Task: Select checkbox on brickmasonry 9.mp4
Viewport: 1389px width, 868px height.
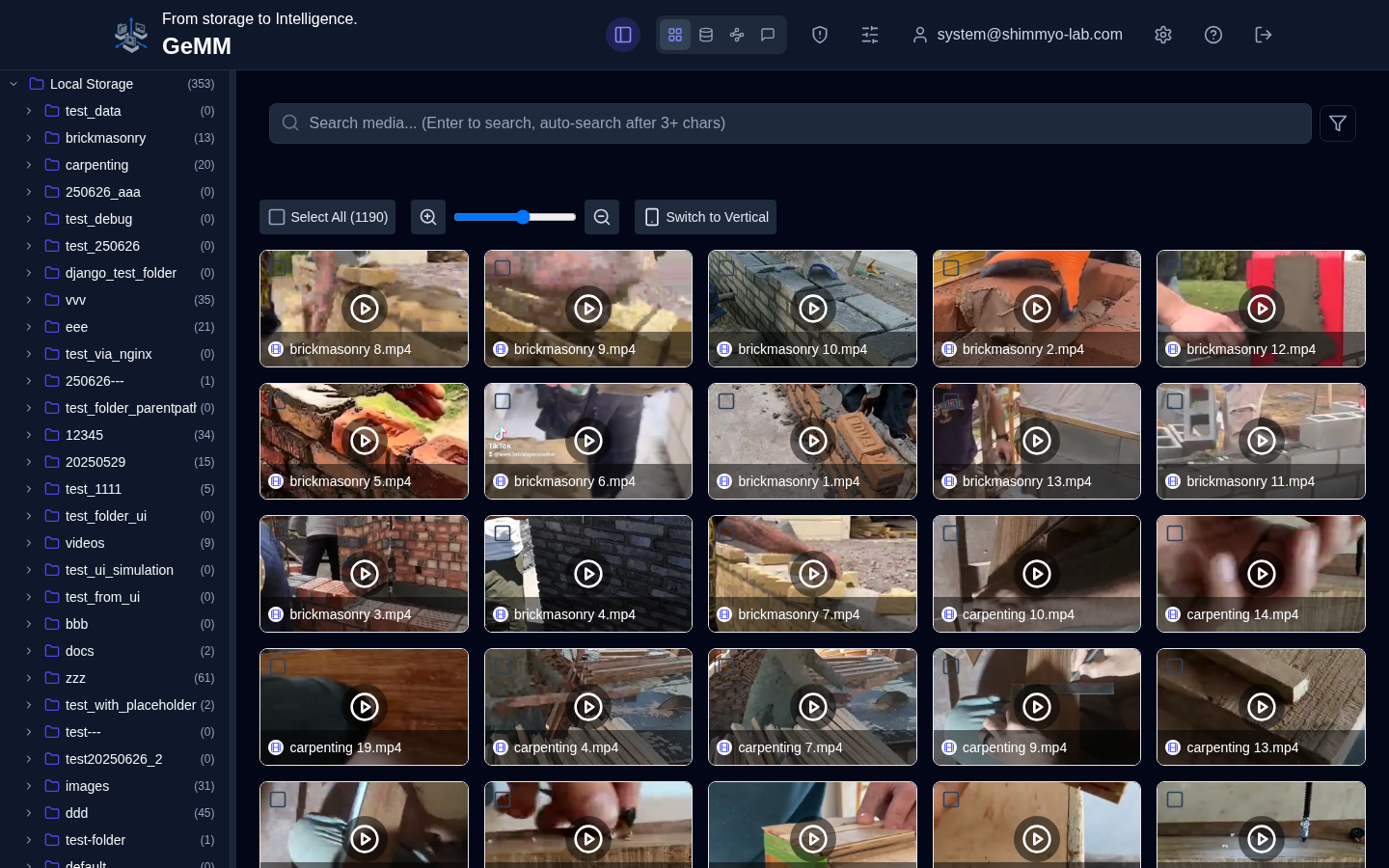Action: click(x=503, y=268)
